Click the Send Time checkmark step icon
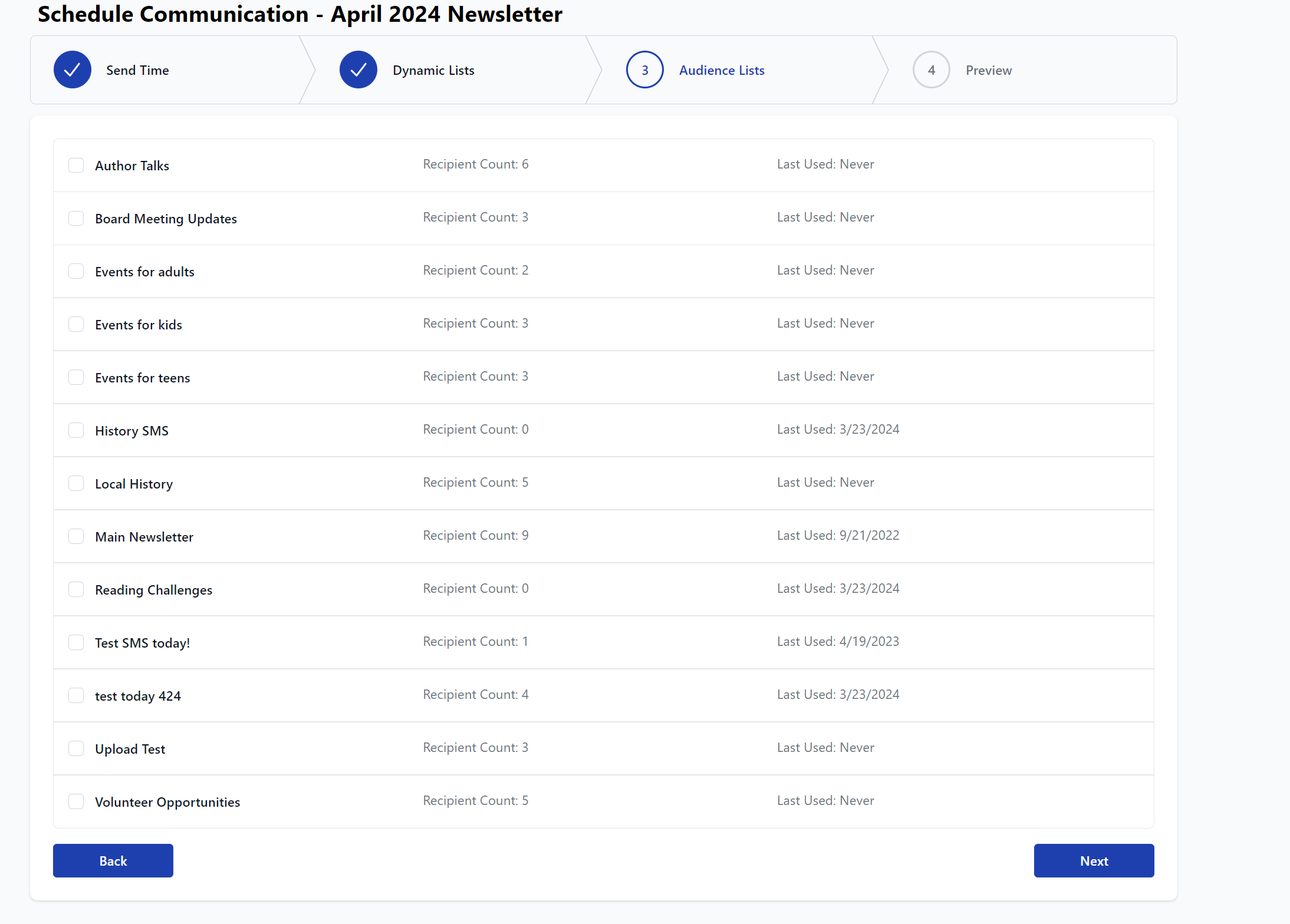This screenshot has width=1290, height=924. click(x=72, y=70)
